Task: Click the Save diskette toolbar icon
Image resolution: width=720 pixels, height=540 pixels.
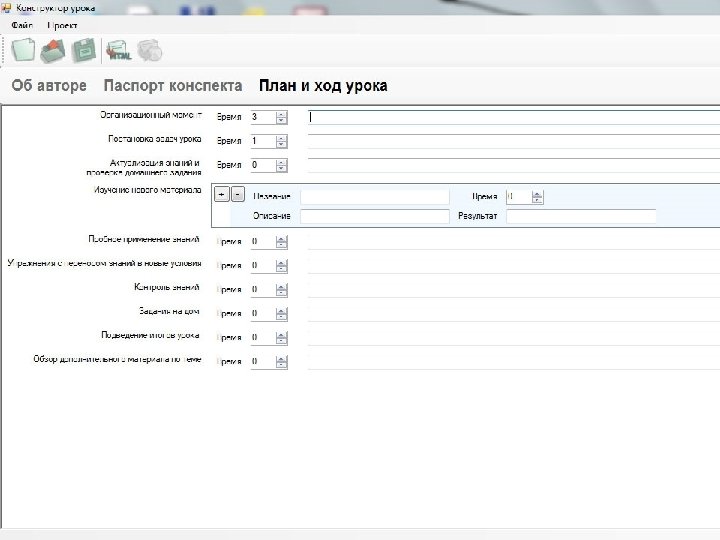Action: 84,50
